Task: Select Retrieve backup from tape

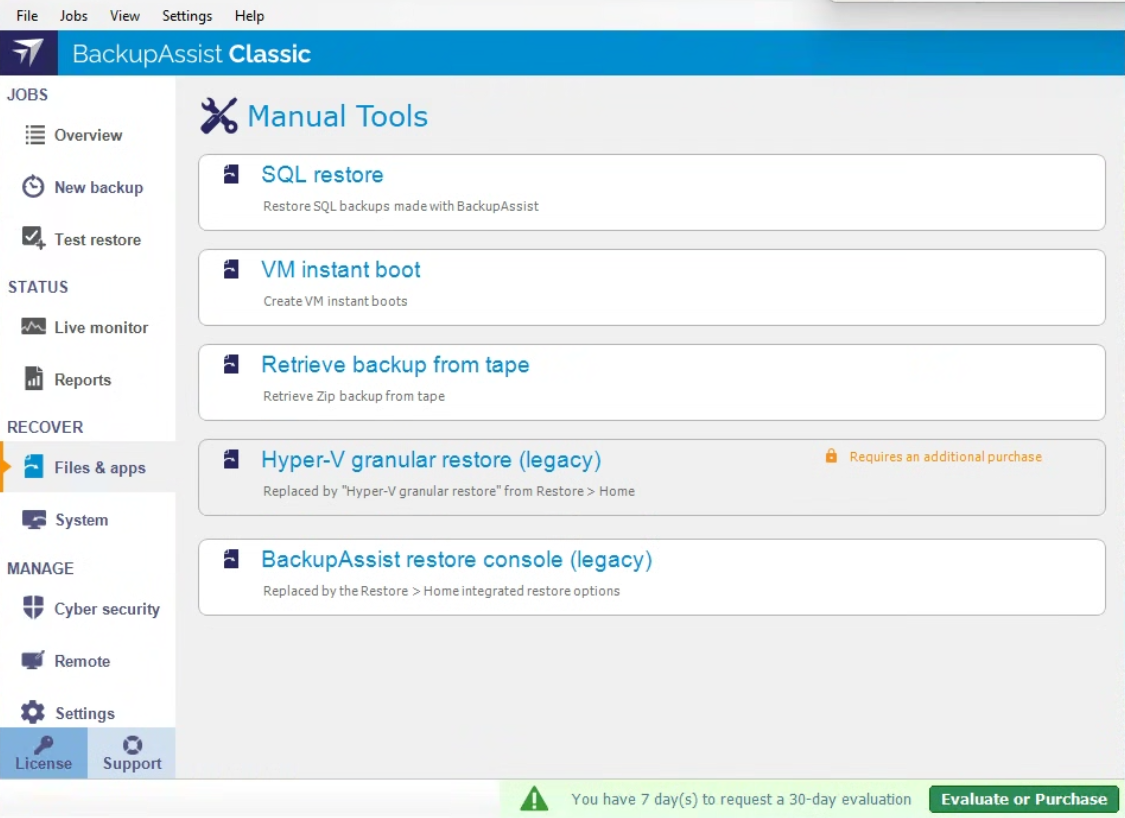Action: tap(395, 365)
